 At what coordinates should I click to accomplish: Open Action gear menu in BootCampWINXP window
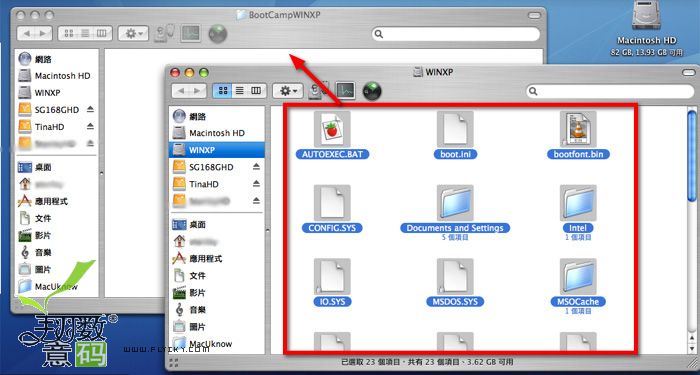coord(133,33)
